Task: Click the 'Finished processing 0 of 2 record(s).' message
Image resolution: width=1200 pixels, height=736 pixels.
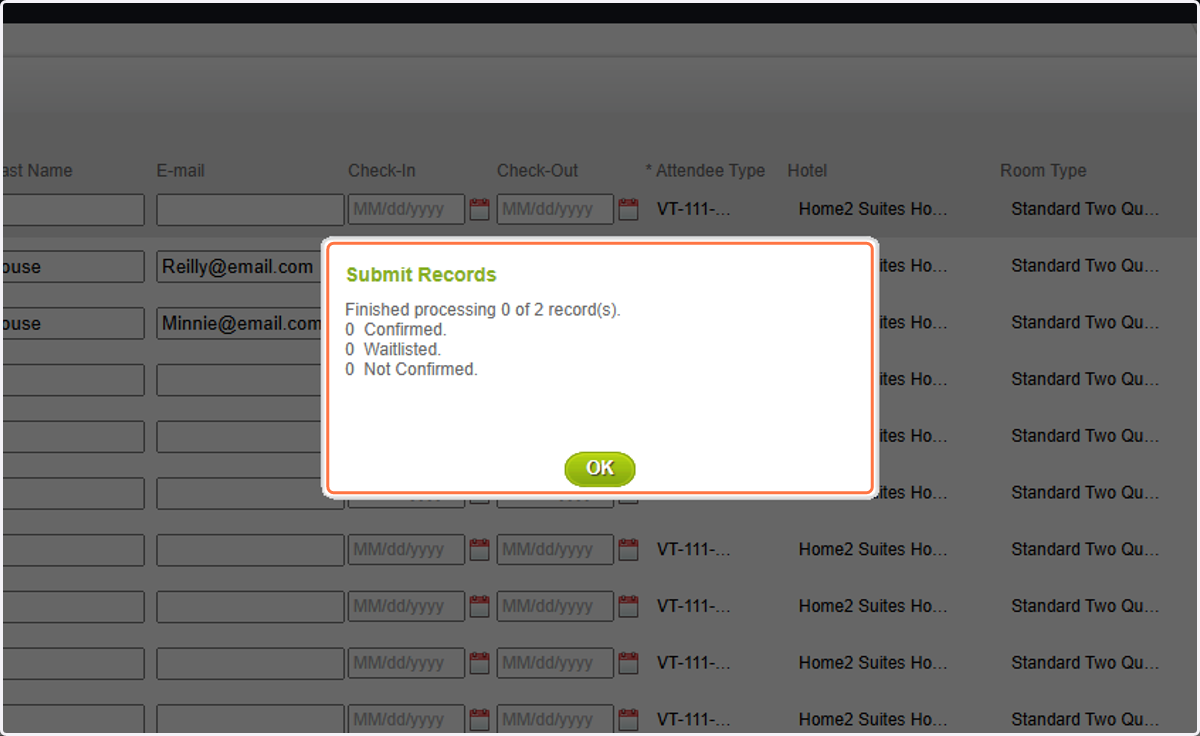Action: [483, 310]
